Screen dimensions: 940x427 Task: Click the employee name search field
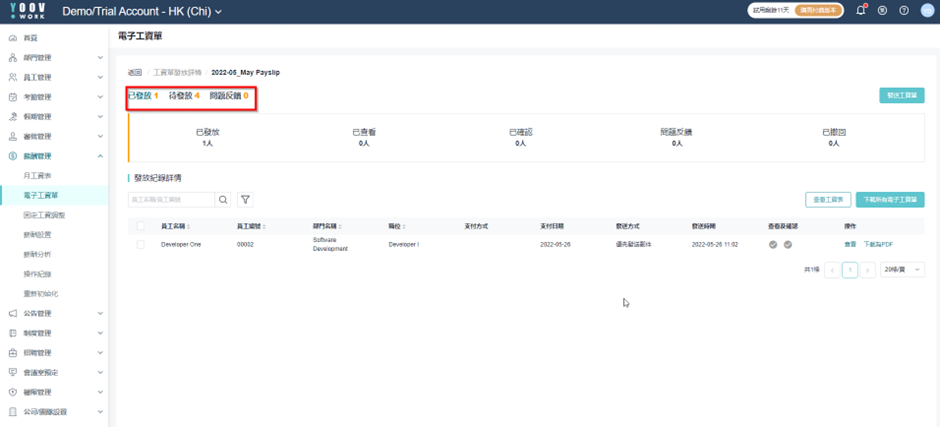coord(171,200)
